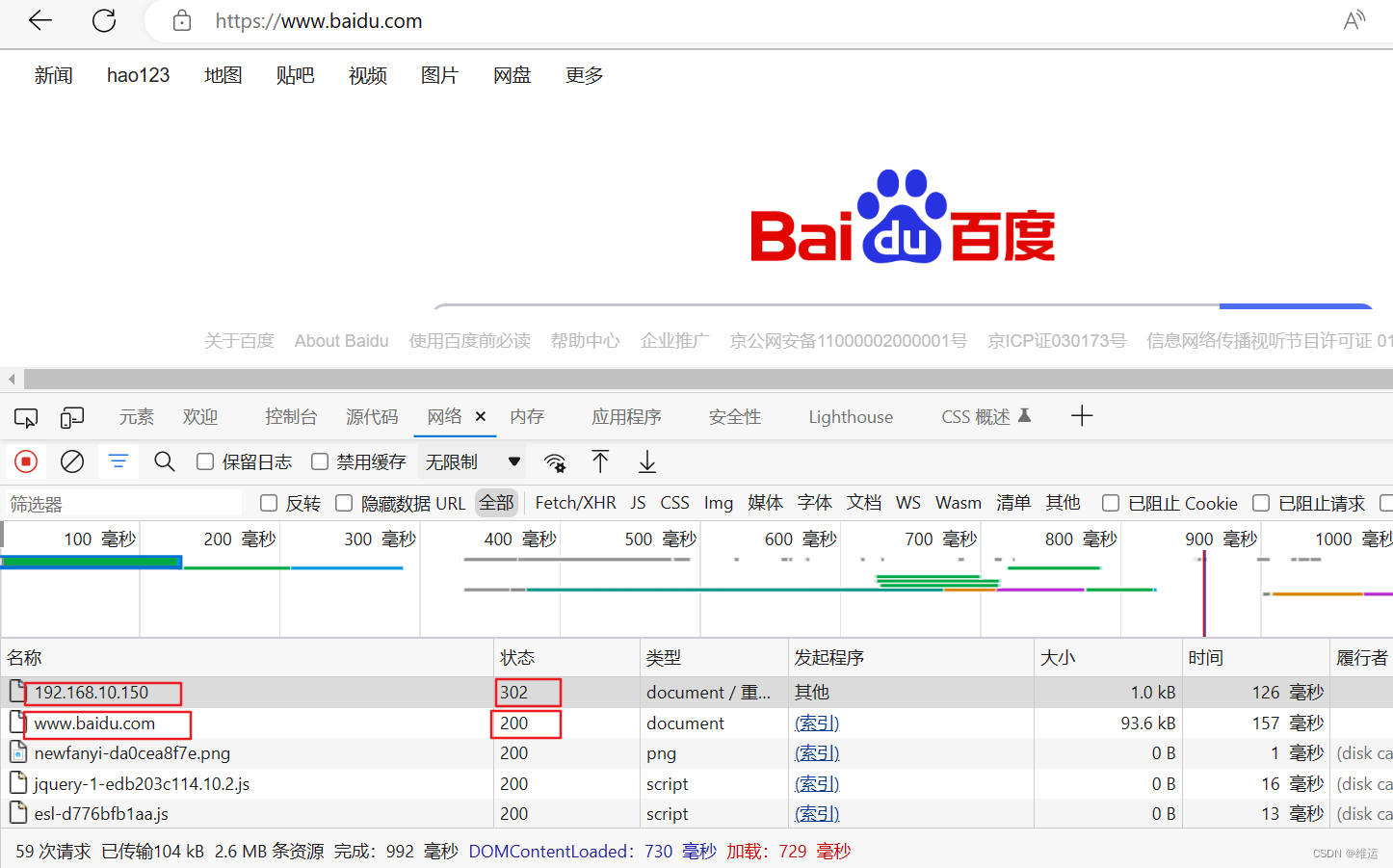
Task: Filter requests by Img type
Action: point(719,503)
